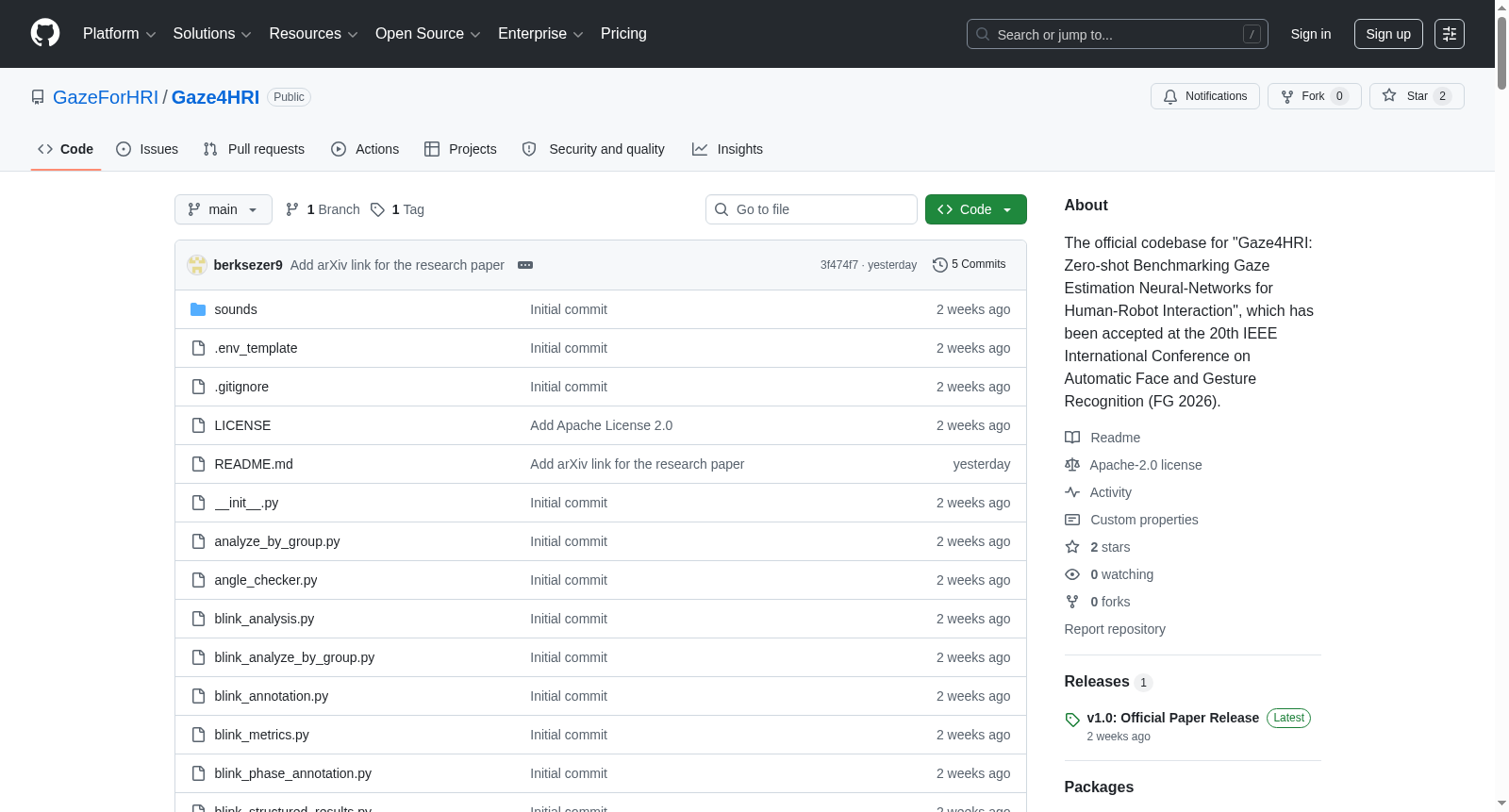Click the Search or jump to field

(x=1118, y=34)
